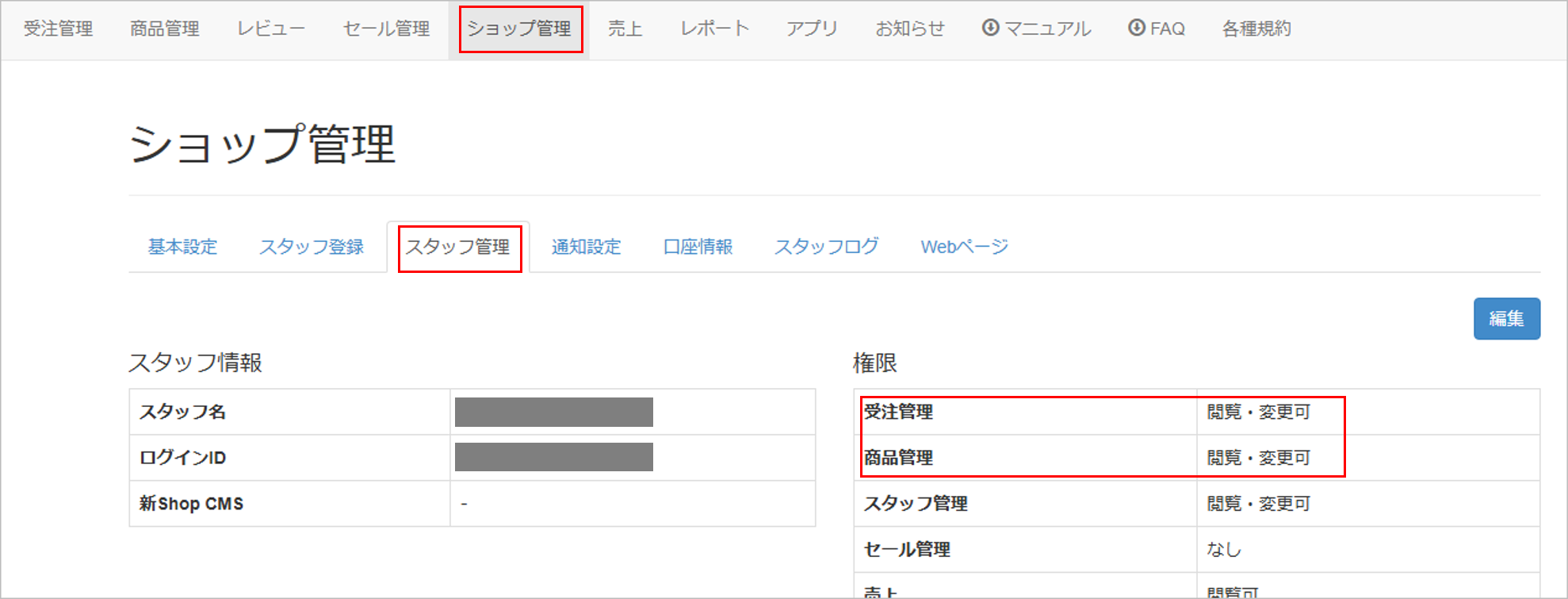
Task: Open the セール管理 menu
Action: [386, 29]
